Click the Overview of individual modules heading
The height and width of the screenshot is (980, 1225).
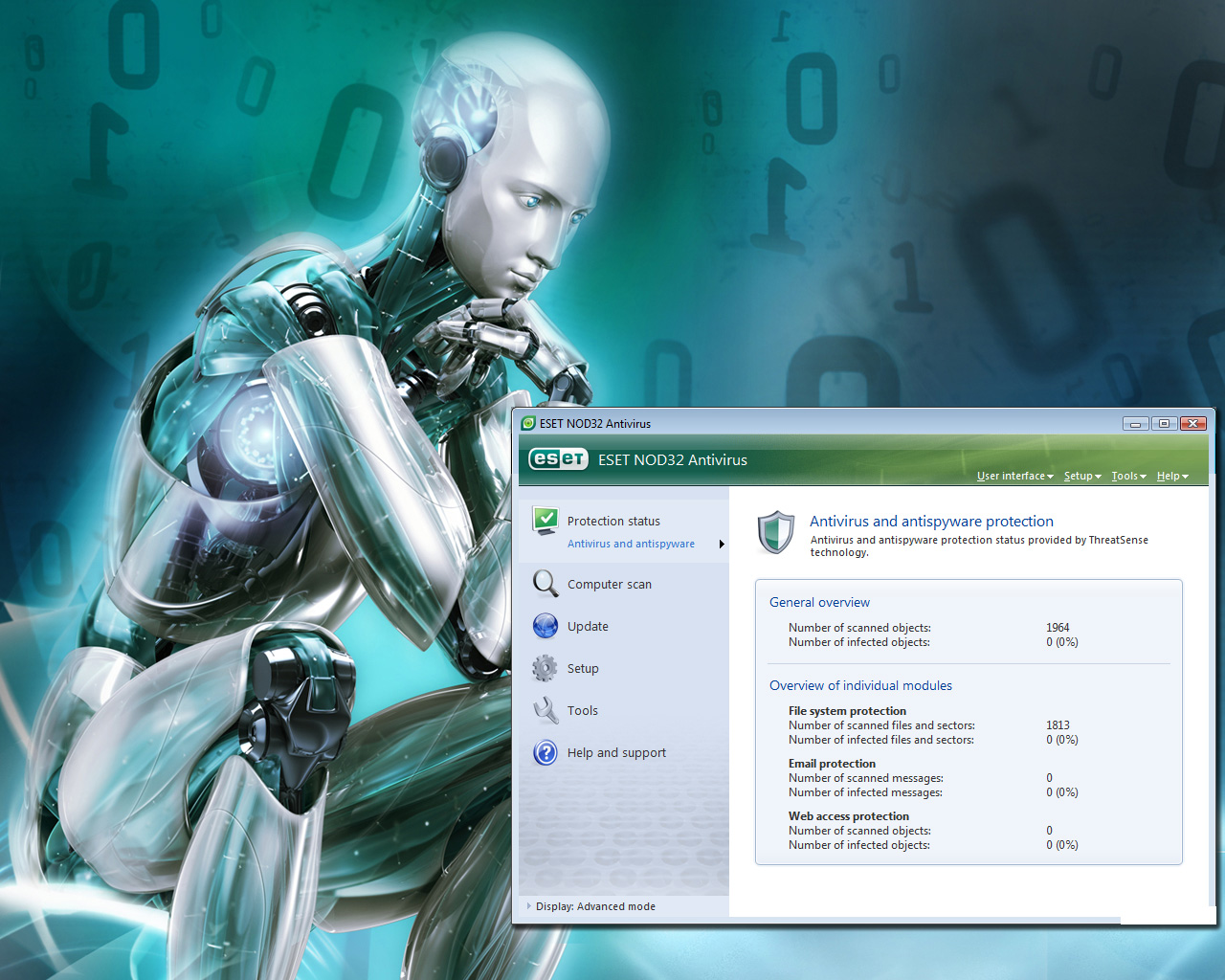(x=860, y=685)
